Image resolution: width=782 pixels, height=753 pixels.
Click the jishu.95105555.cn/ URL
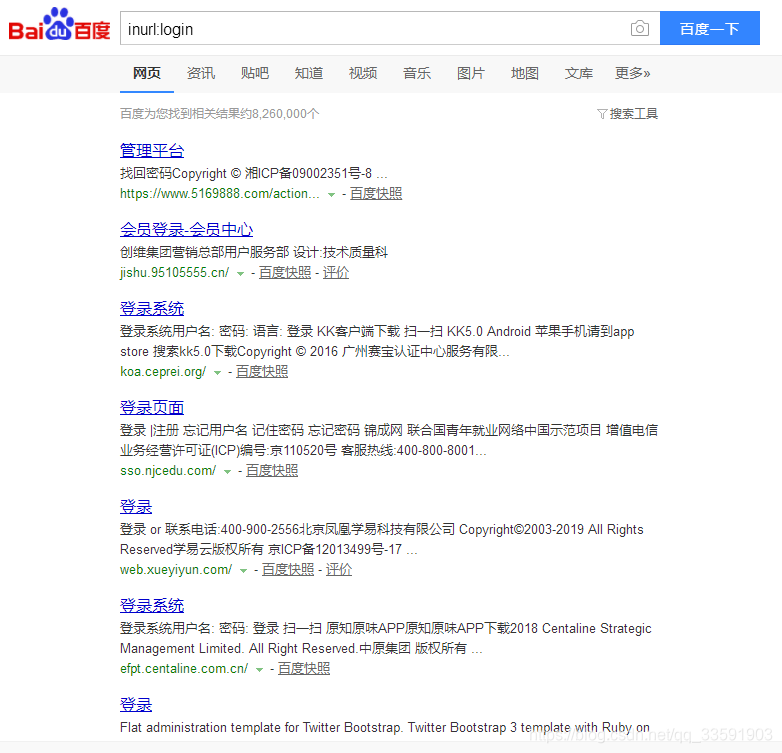click(x=175, y=273)
